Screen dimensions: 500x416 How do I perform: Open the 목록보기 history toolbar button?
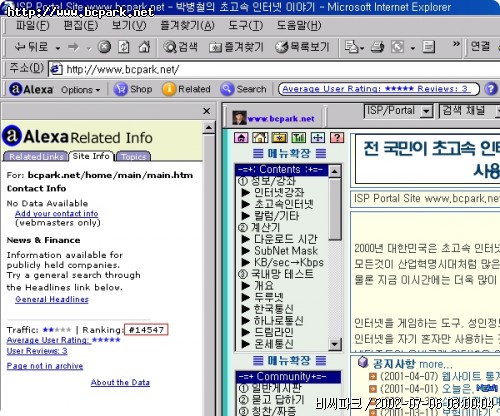coord(302,47)
